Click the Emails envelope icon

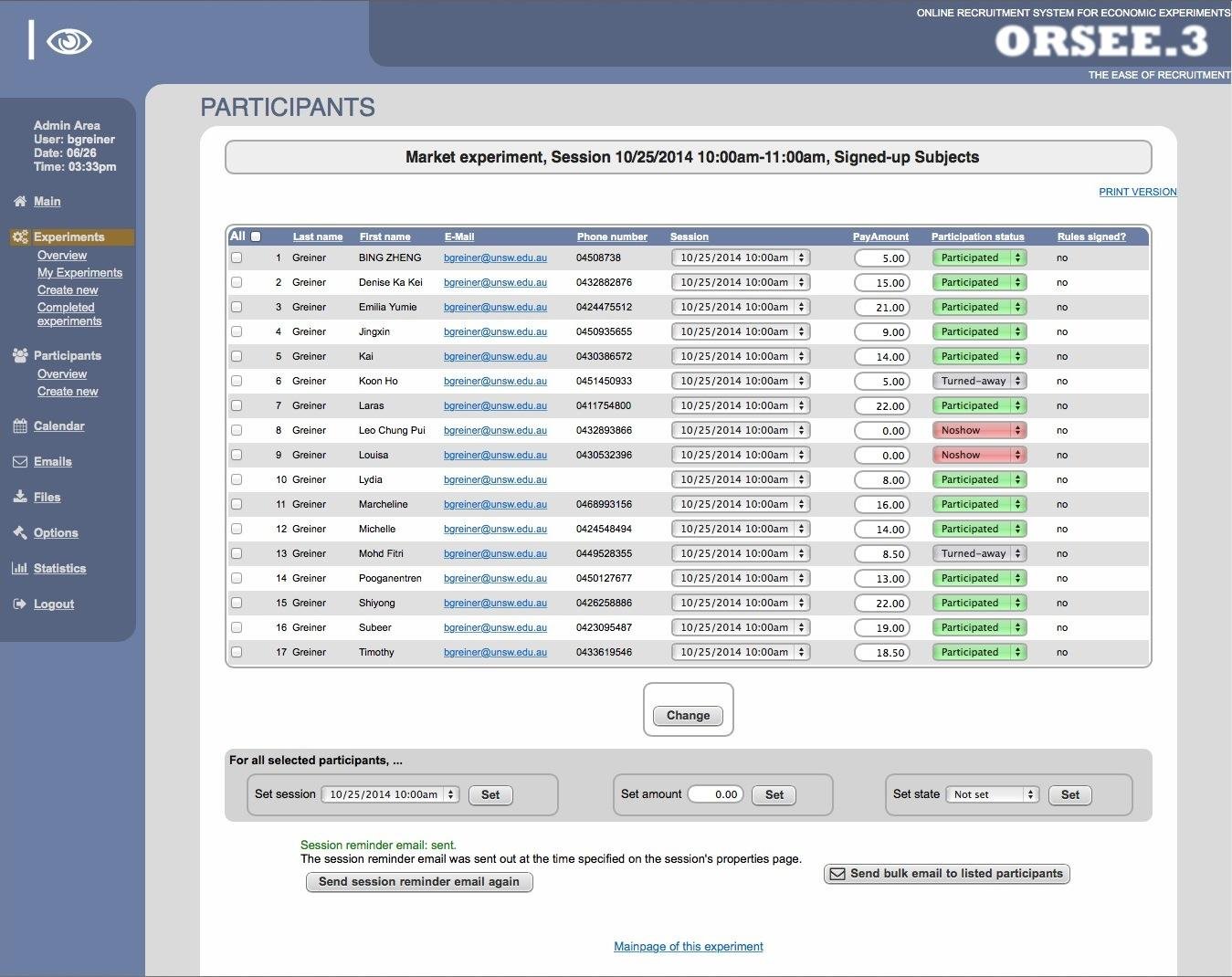[x=19, y=461]
